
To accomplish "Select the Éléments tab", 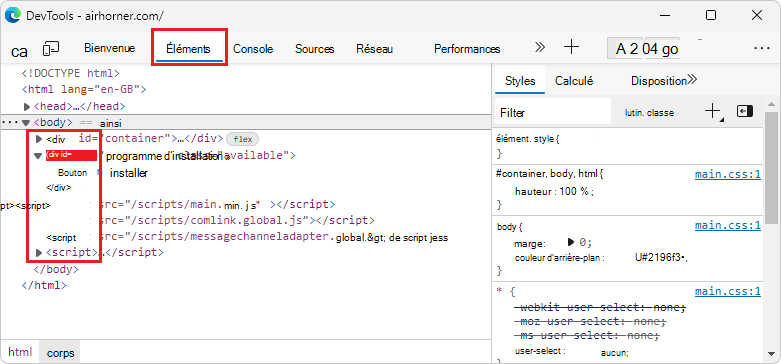I will [188, 49].
